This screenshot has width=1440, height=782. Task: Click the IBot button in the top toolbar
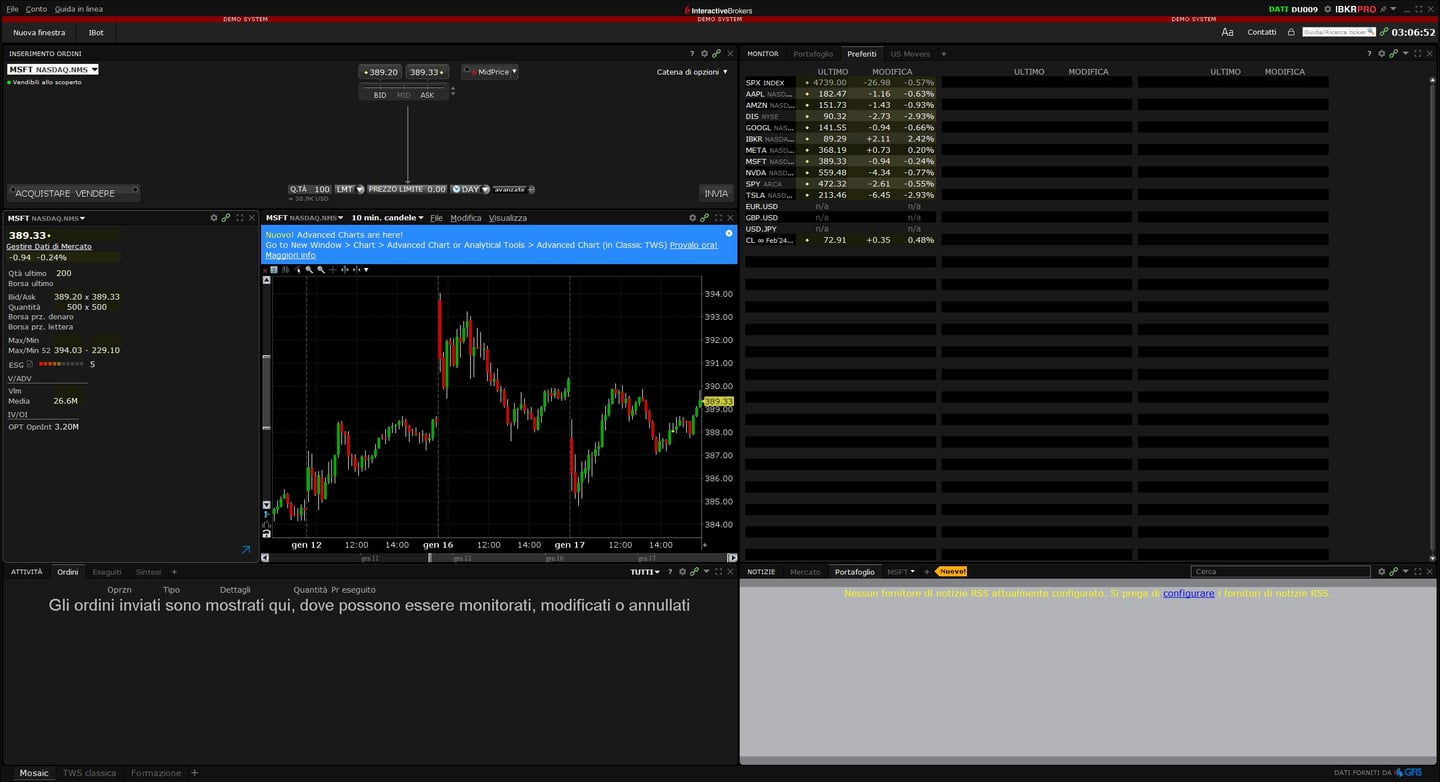[x=96, y=32]
